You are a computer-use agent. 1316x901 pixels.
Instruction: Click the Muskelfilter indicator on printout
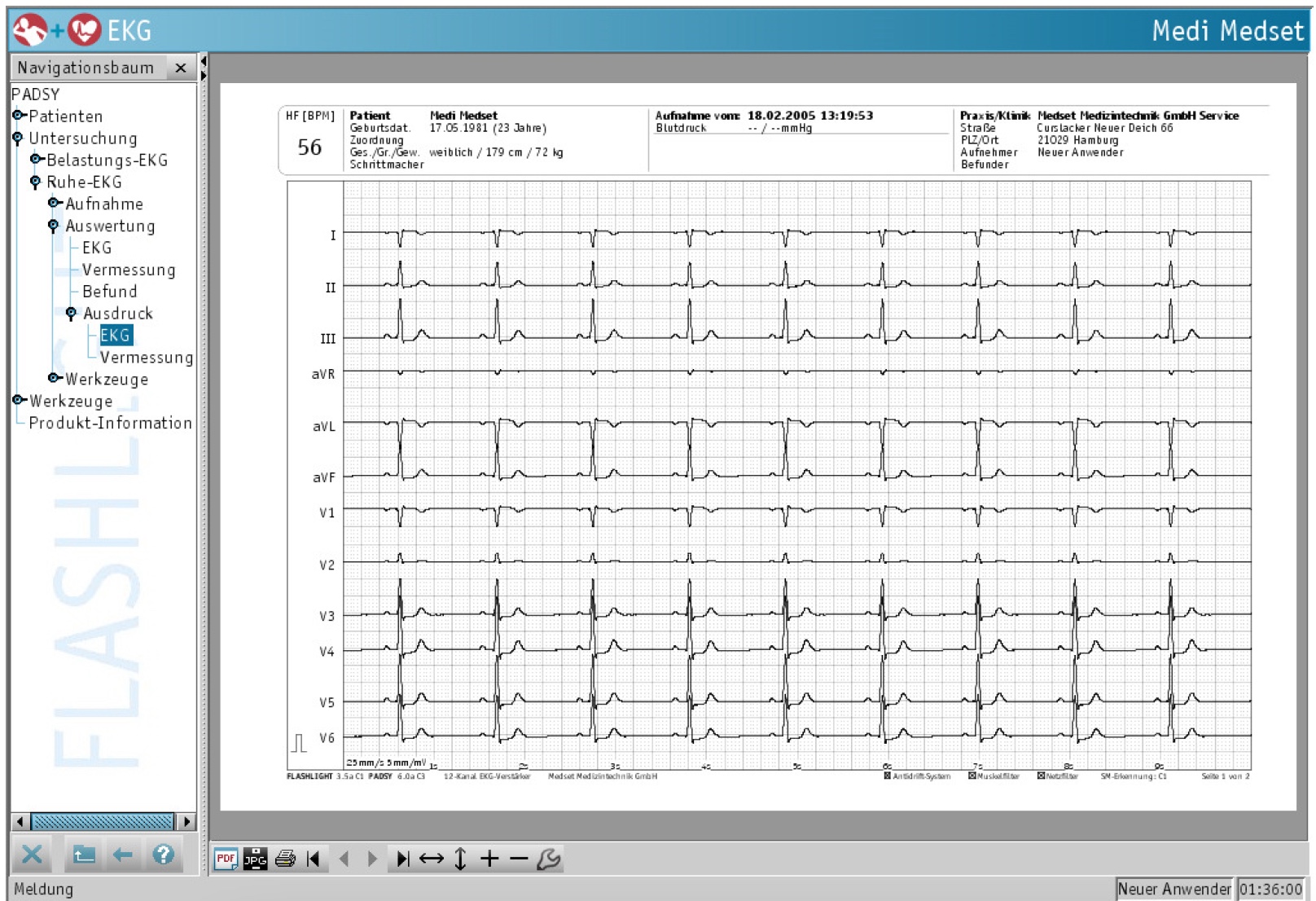pyautogui.click(x=994, y=776)
